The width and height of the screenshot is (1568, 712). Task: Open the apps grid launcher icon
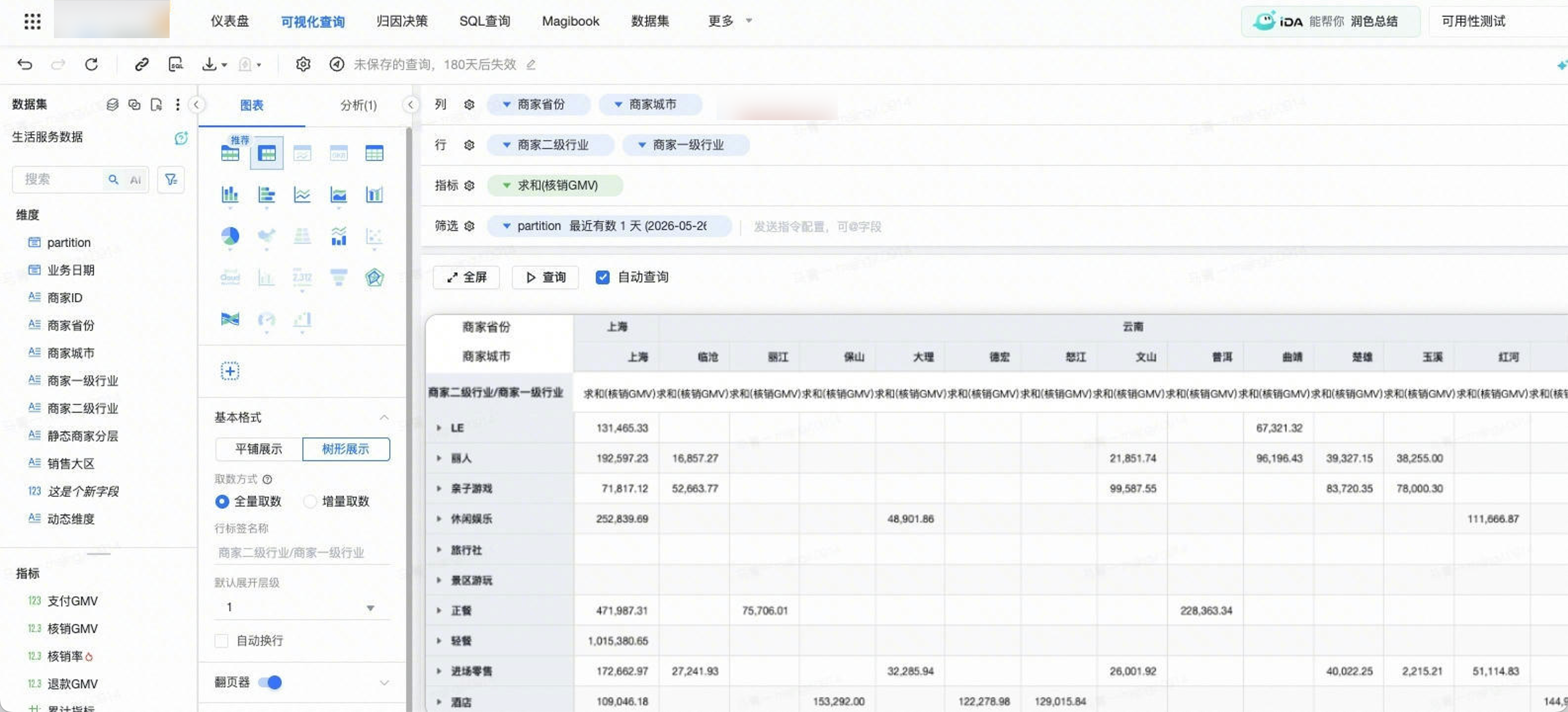(32, 21)
